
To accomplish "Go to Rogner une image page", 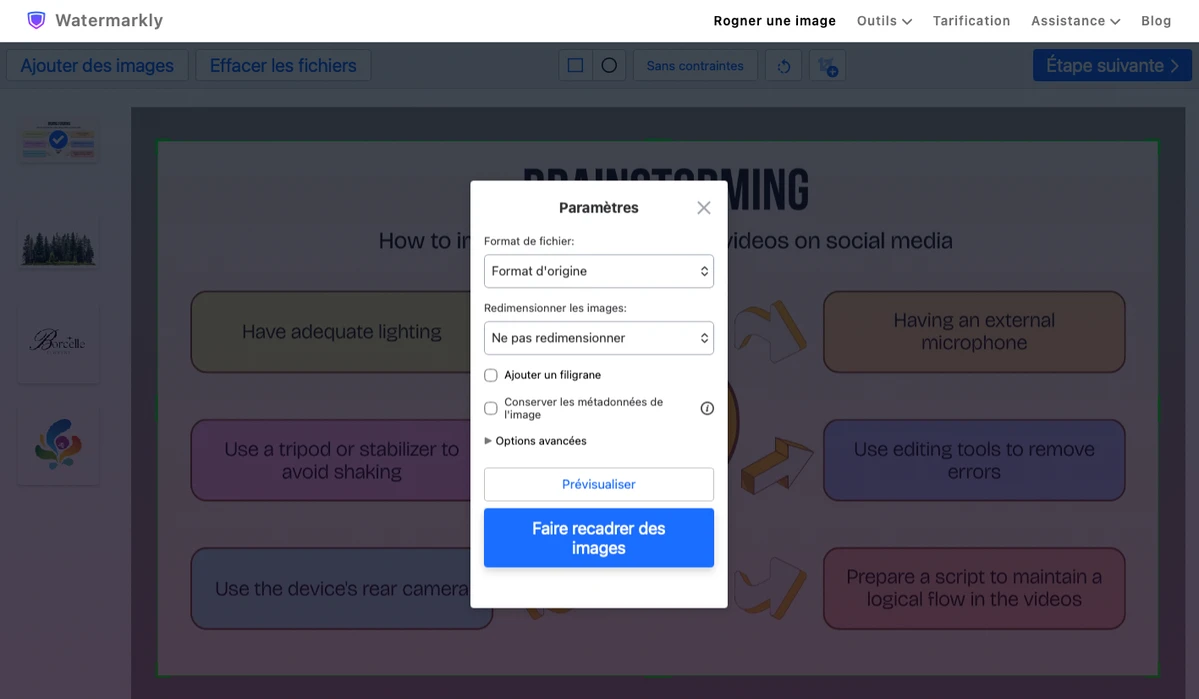I will 775,21.
